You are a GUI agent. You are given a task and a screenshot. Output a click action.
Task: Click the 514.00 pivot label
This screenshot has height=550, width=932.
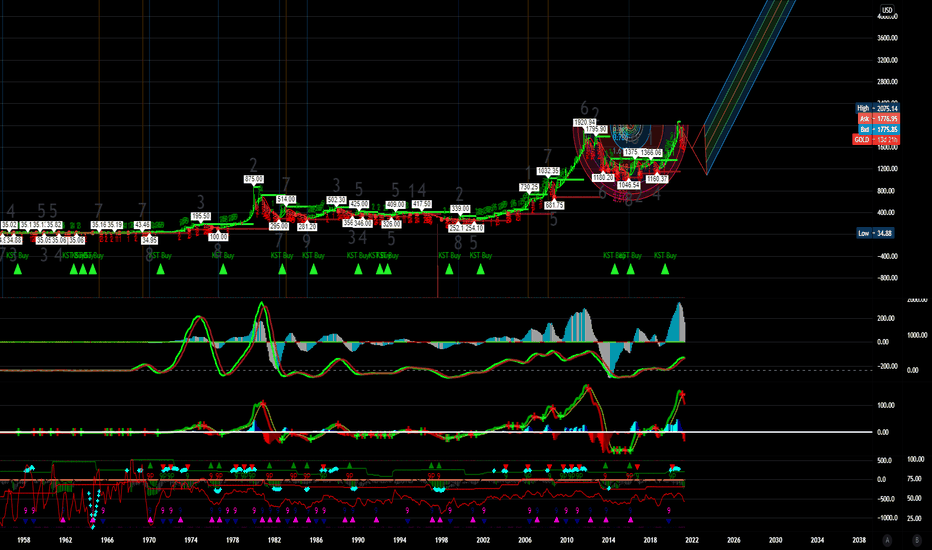pos(286,199)
